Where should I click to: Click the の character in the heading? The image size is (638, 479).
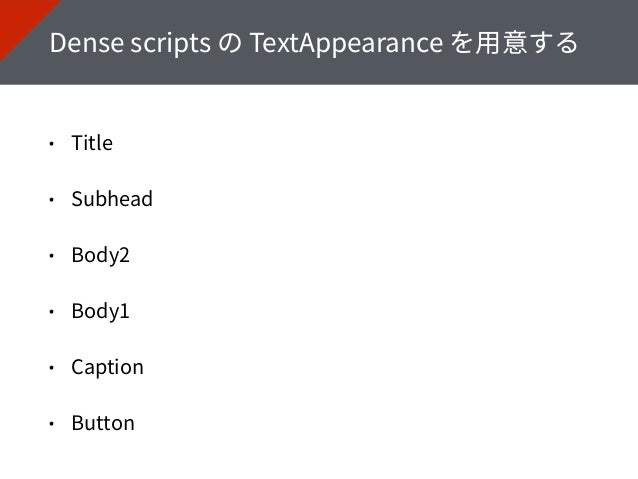click(x=230, y=43)
